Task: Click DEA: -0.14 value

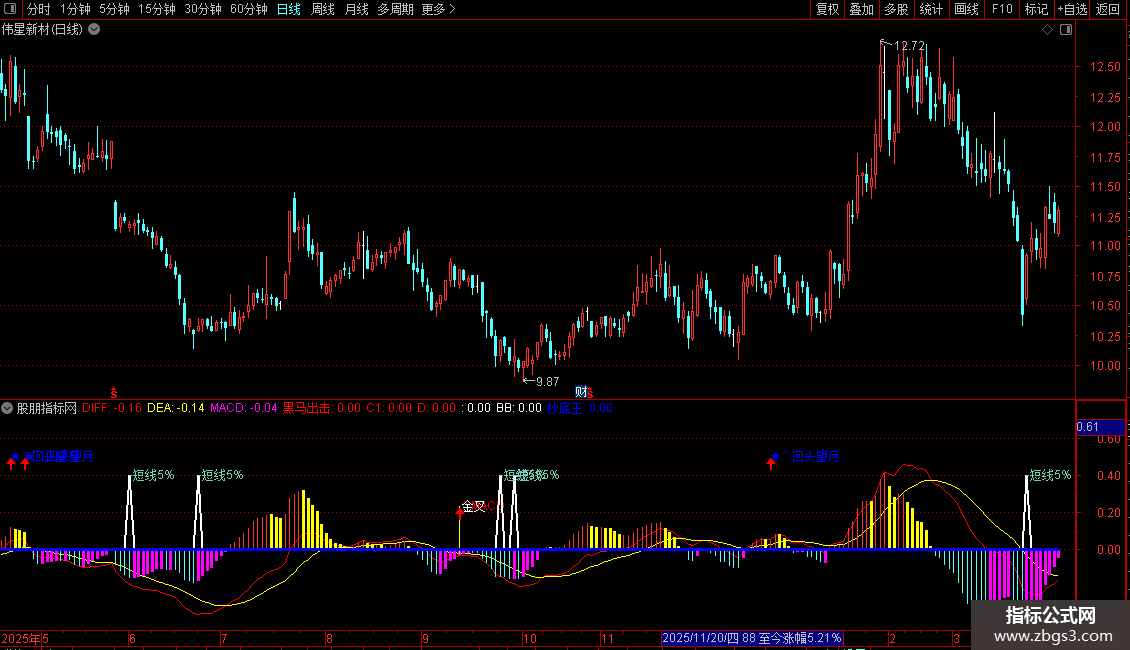Action: point(176,408)
